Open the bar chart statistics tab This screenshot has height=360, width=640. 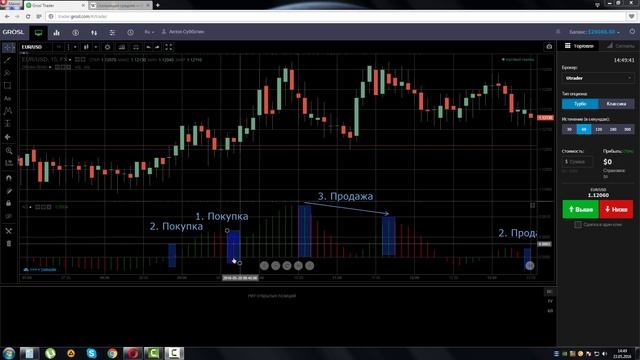(x=57, y=32)
